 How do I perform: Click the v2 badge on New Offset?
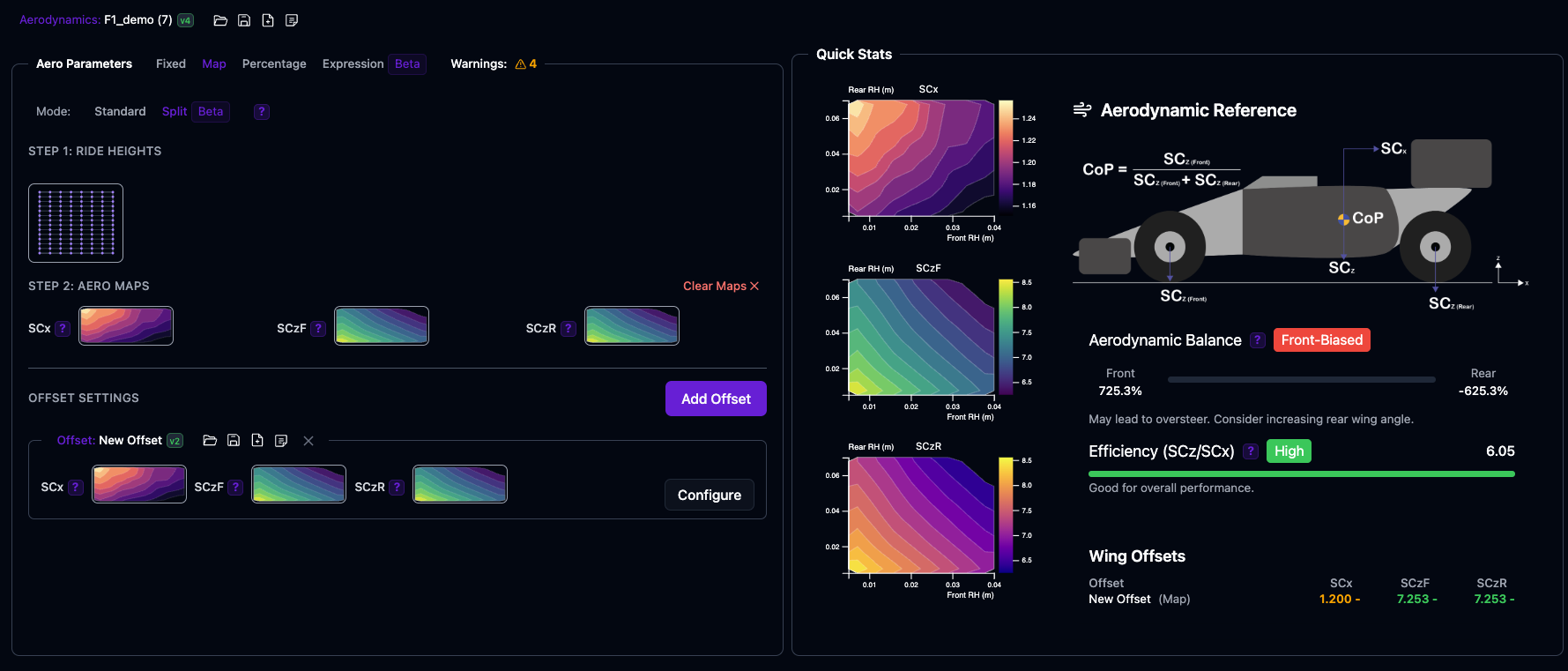175,441
